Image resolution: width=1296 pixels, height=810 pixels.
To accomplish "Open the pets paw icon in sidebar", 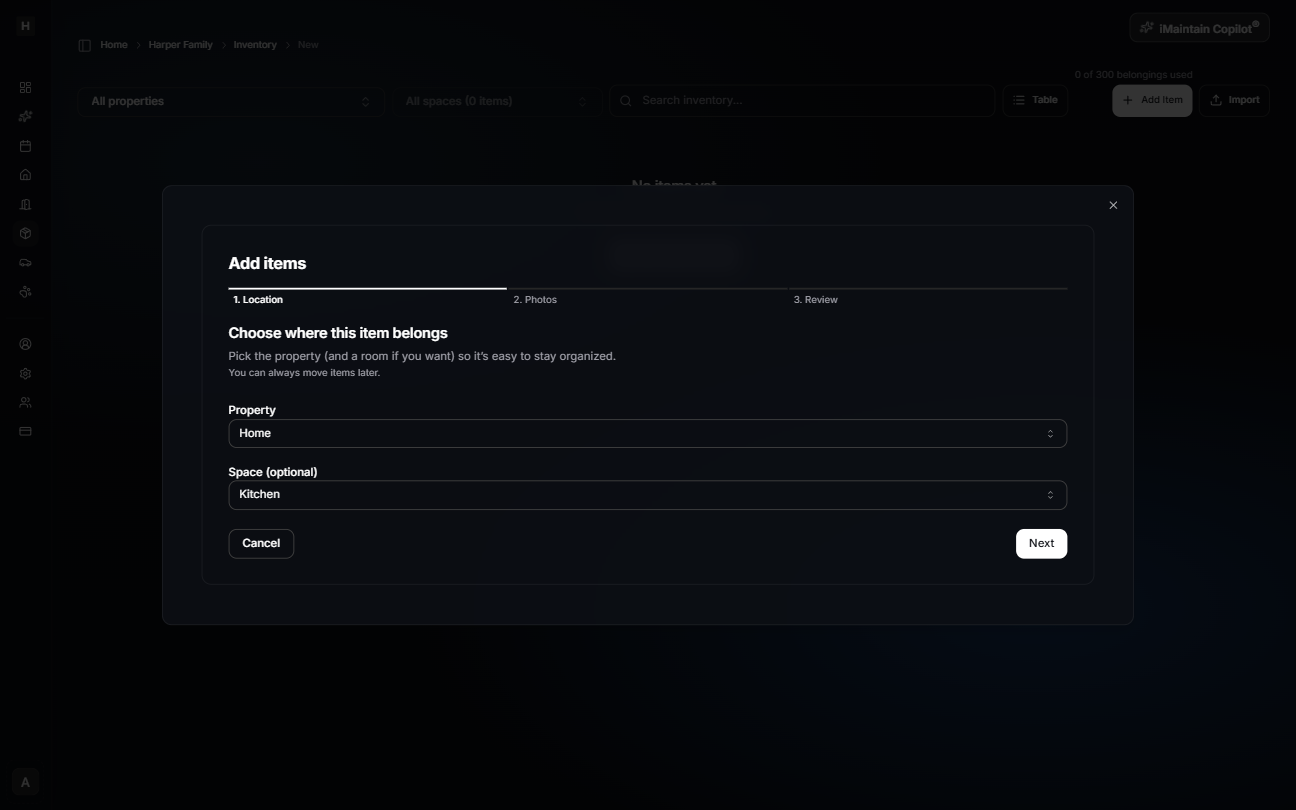I will [x=25, y=291].
